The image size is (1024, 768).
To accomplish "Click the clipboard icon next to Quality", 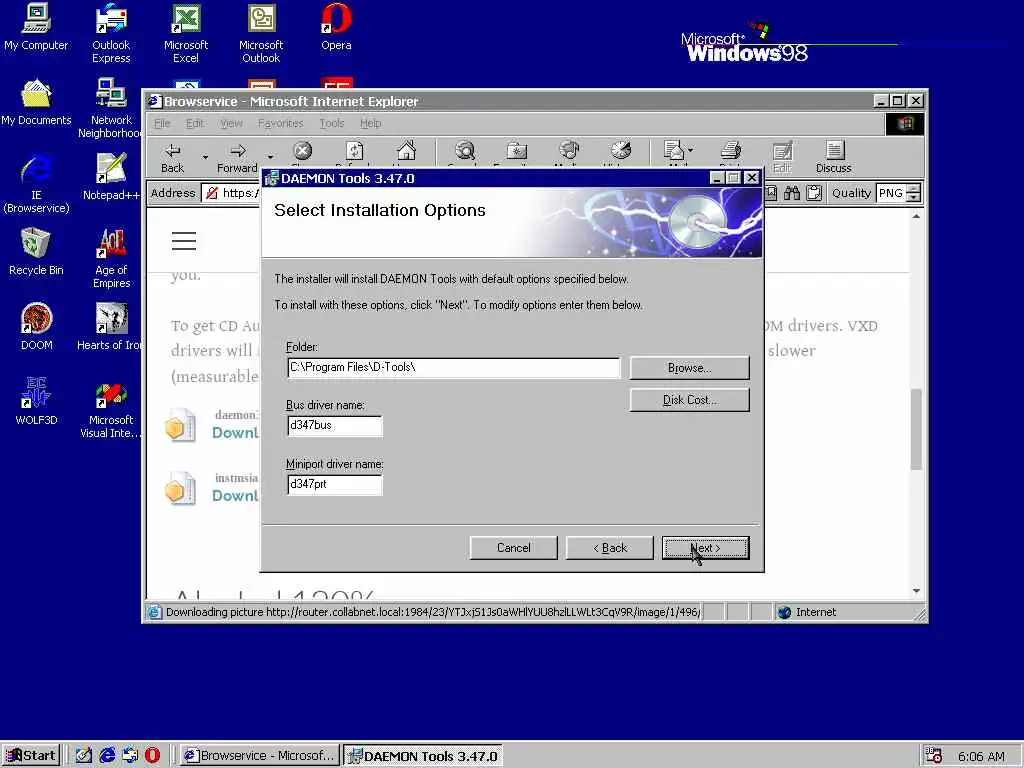I will click(x=814, y=193).
